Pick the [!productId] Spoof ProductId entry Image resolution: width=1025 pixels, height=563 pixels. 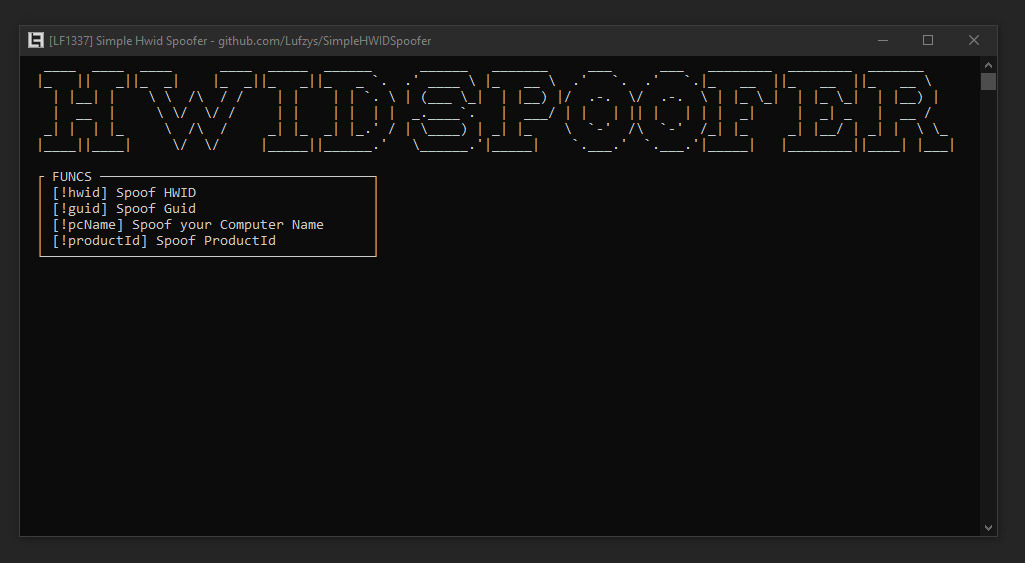point(164,241)
